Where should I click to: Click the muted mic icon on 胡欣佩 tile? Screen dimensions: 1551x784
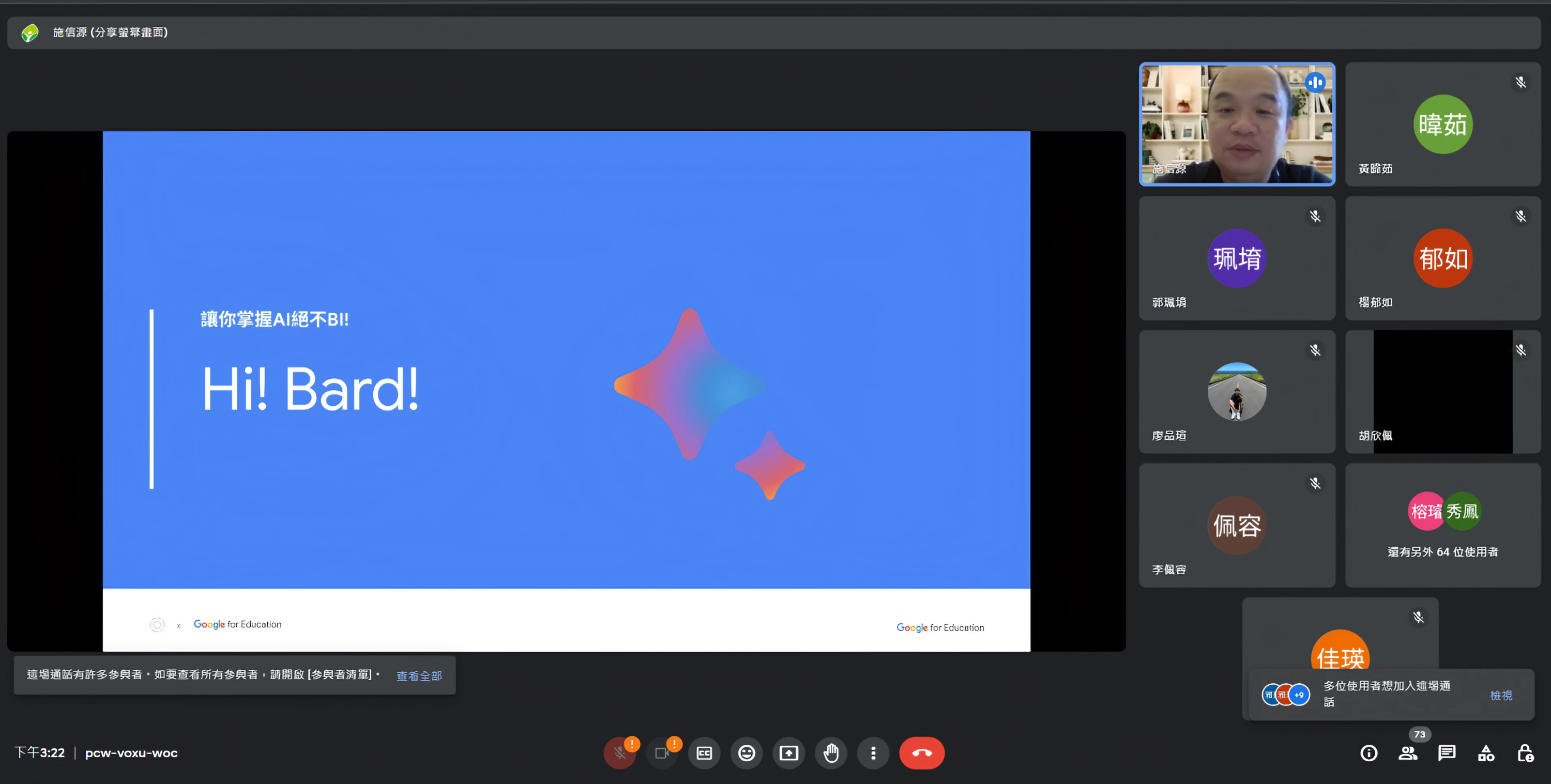(1521, 350)
